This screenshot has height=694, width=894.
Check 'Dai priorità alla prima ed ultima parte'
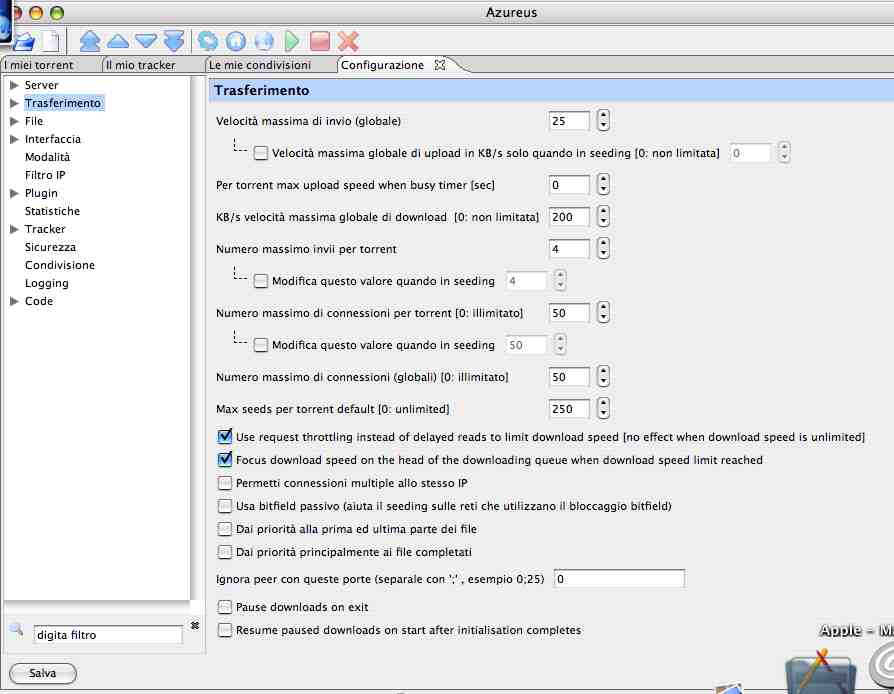click(225, 529)
